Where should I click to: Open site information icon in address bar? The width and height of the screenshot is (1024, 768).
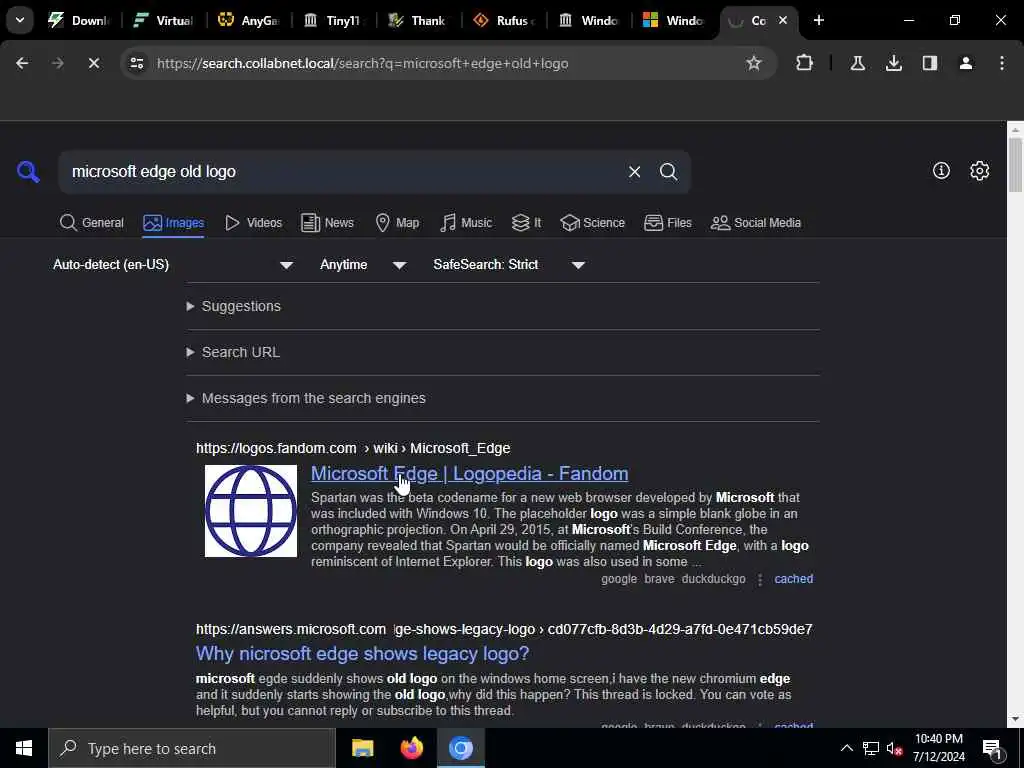click(x=136, y=63)
